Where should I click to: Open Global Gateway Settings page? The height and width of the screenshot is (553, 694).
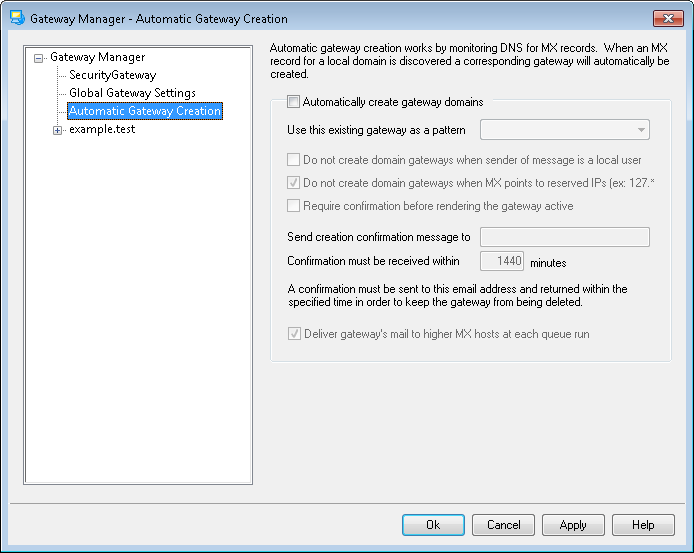point(132,93)
